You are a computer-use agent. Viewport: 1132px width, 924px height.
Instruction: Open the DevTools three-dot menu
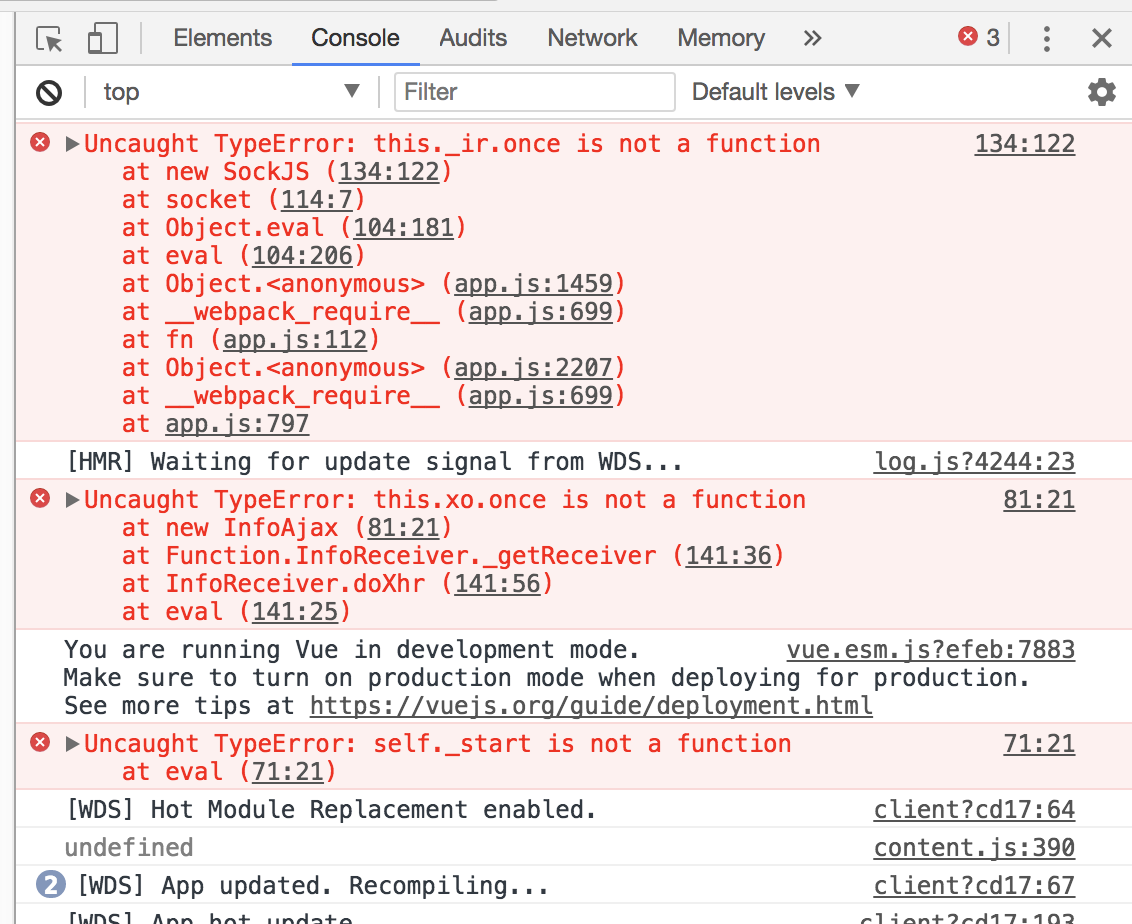pos(1046,38)
